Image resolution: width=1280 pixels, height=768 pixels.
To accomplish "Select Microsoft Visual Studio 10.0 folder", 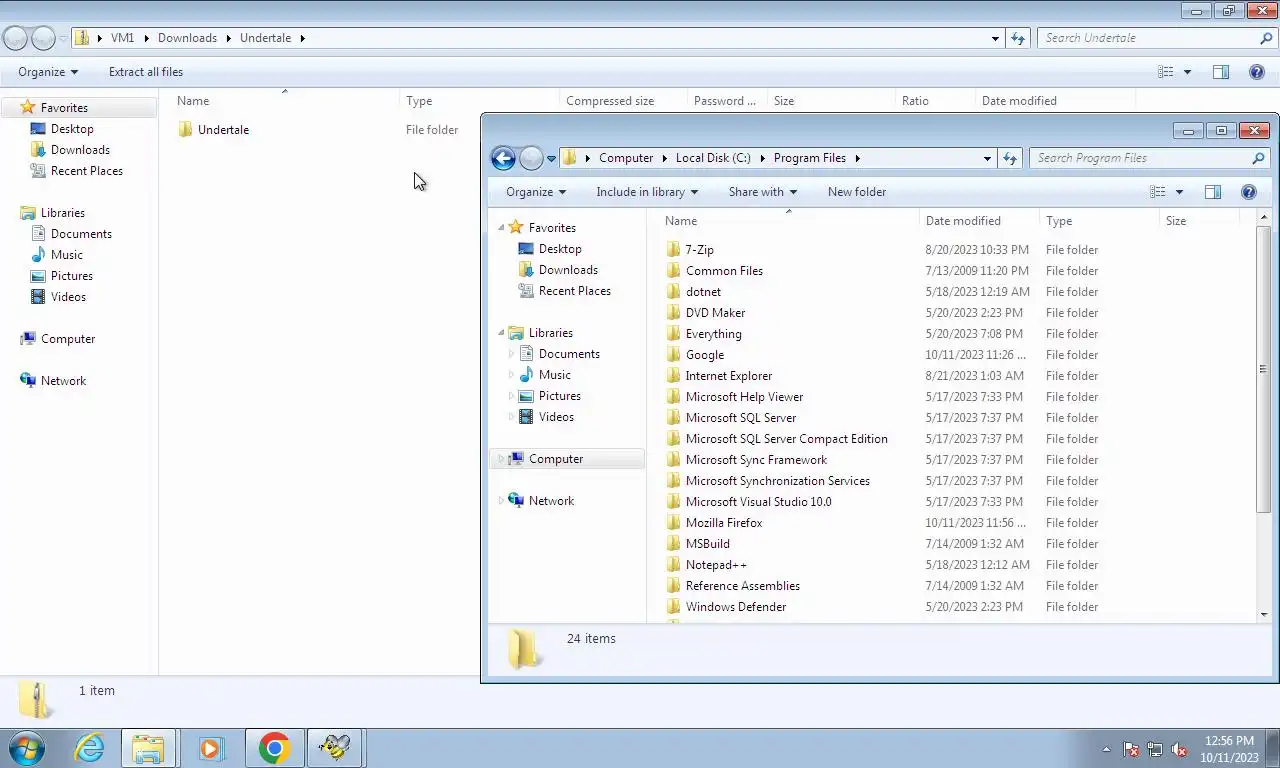I will (x=758, y=502).
